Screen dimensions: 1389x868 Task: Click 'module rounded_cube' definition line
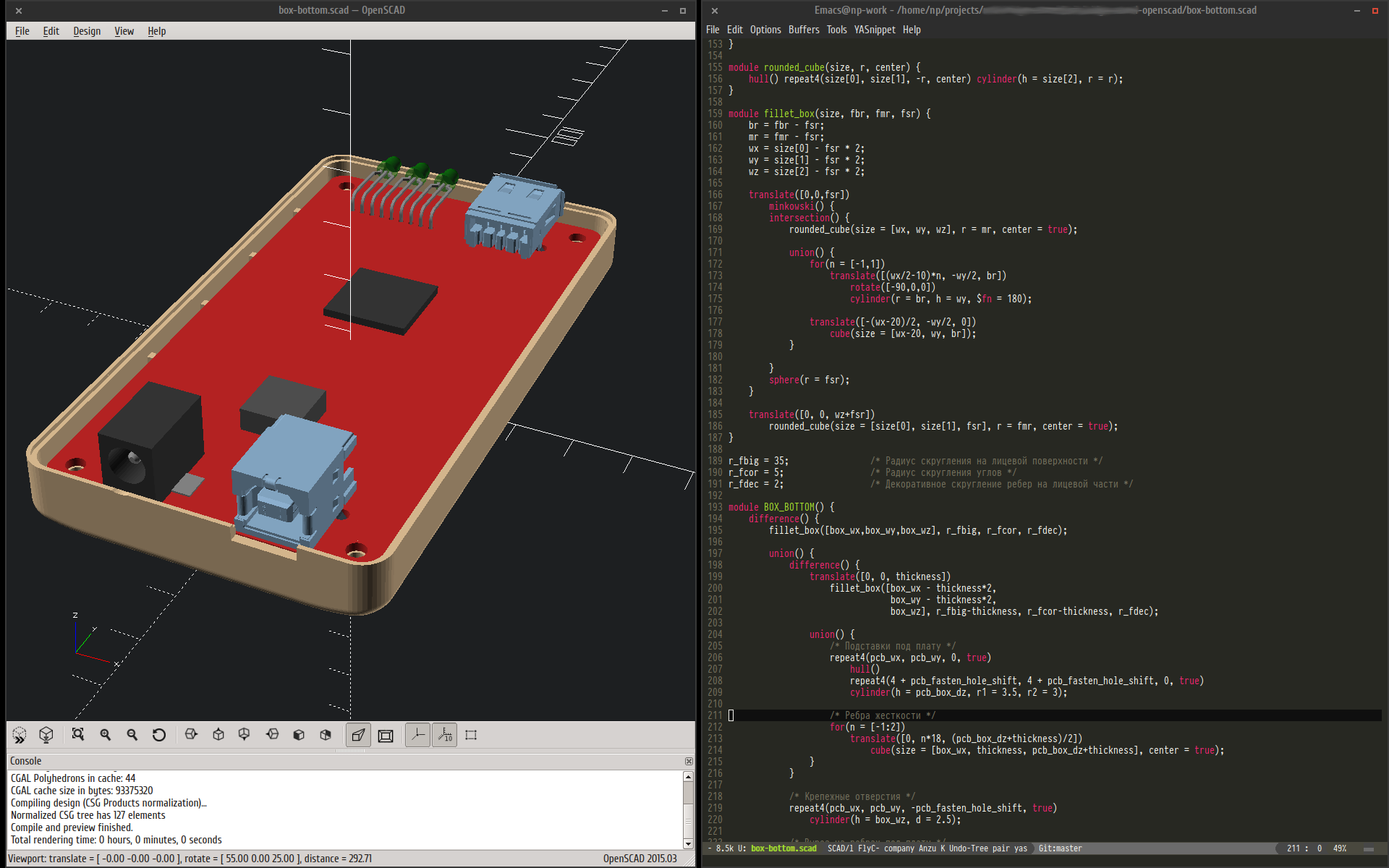pyautogui.click(x=824, y=67)
